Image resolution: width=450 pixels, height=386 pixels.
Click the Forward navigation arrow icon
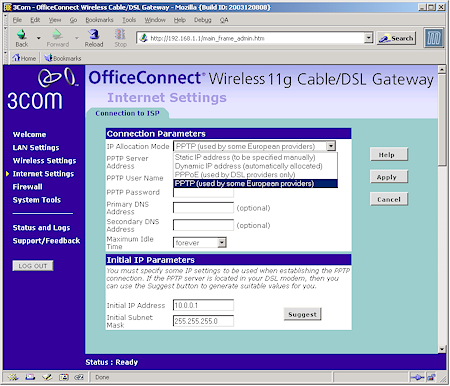(57, 34)
